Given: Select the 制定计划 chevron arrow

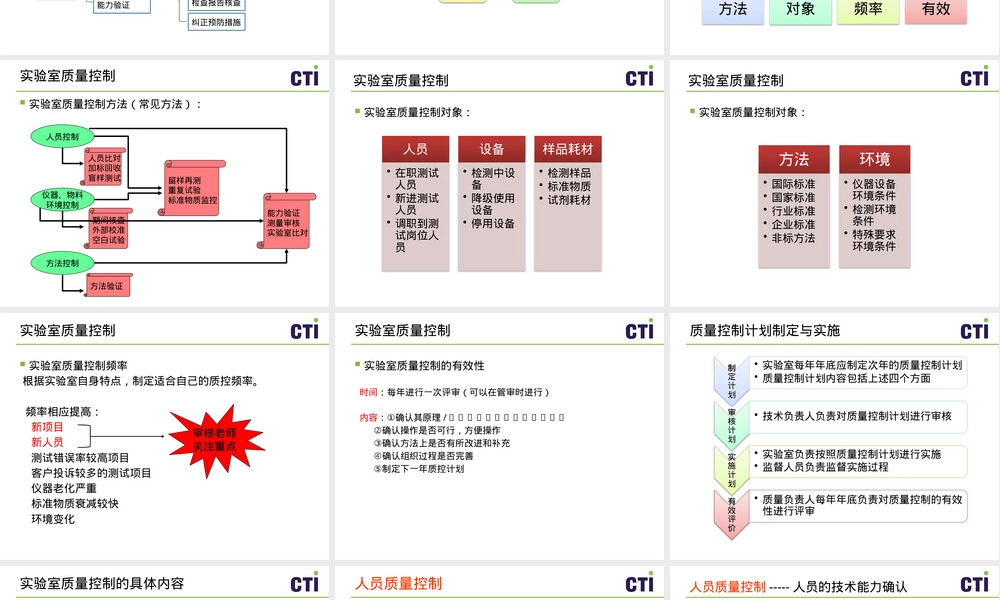Looking at the screenshot, I should [731, 381].
